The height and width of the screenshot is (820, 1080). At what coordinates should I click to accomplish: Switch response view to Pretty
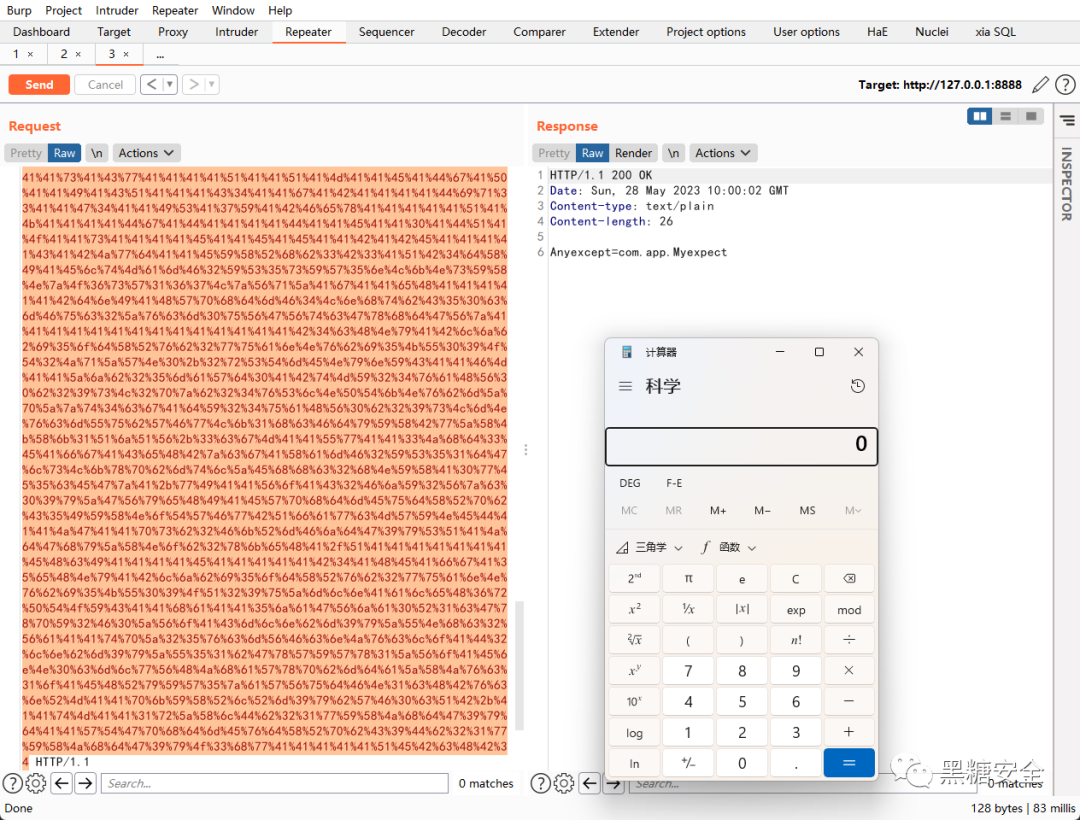pyautogui.click(x=554, y=153)
